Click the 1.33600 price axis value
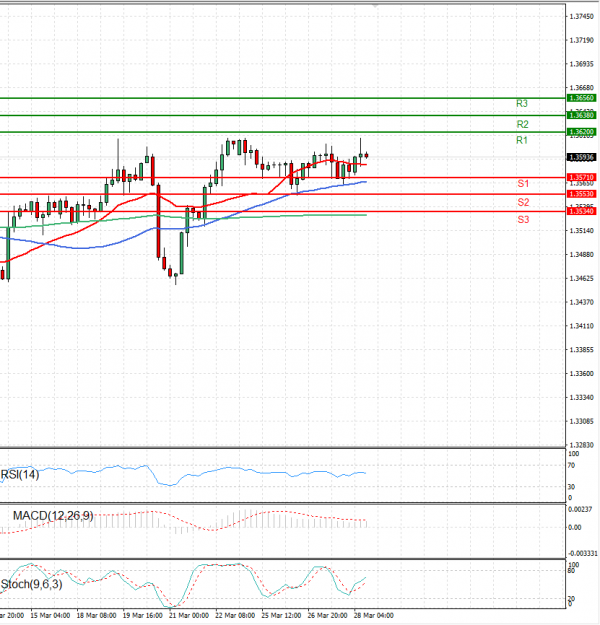This screenshot has width=600, height=625. 582,374
